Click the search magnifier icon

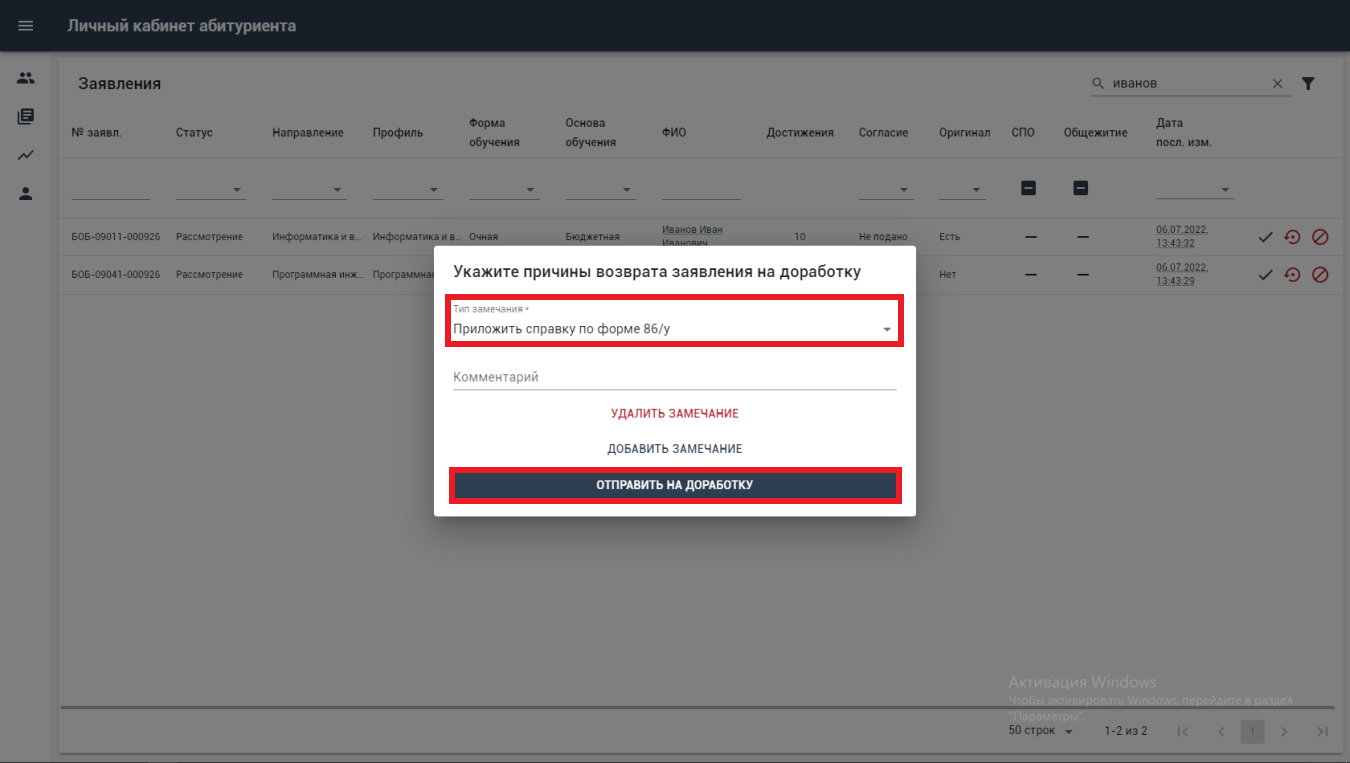click(1098, 84)
